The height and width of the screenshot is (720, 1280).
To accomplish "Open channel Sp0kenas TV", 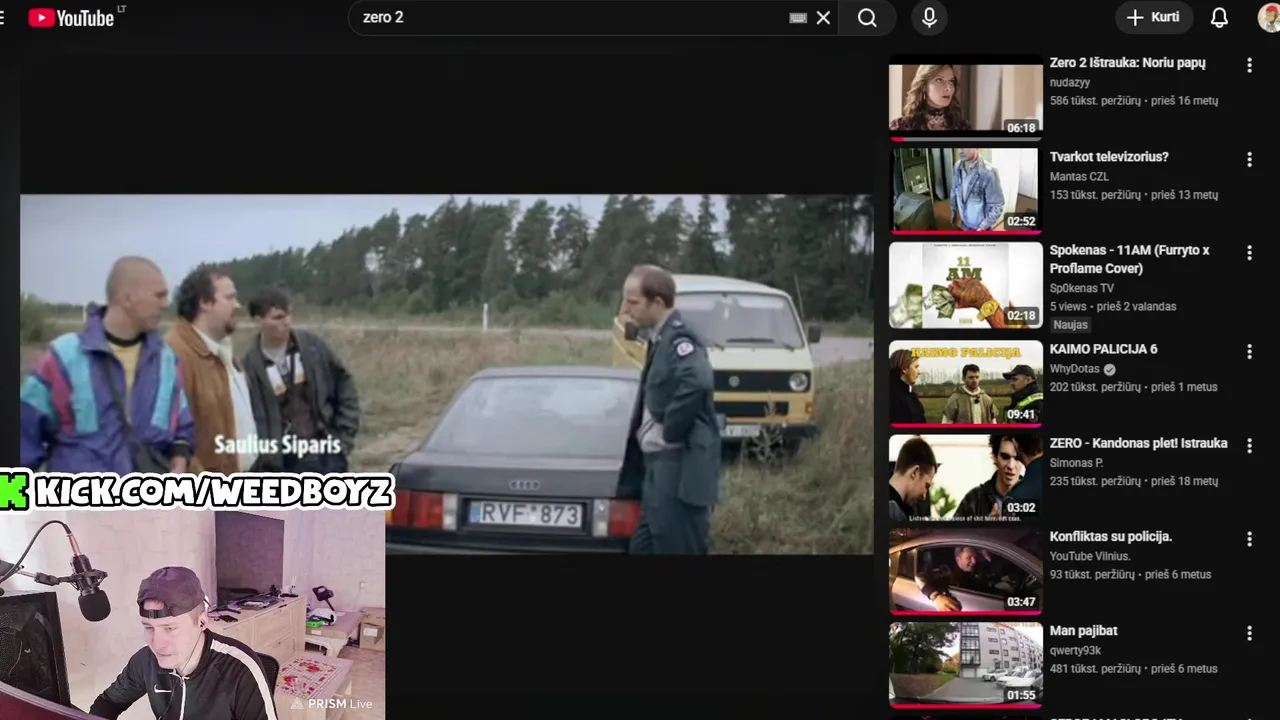I will click(1082, 288).
